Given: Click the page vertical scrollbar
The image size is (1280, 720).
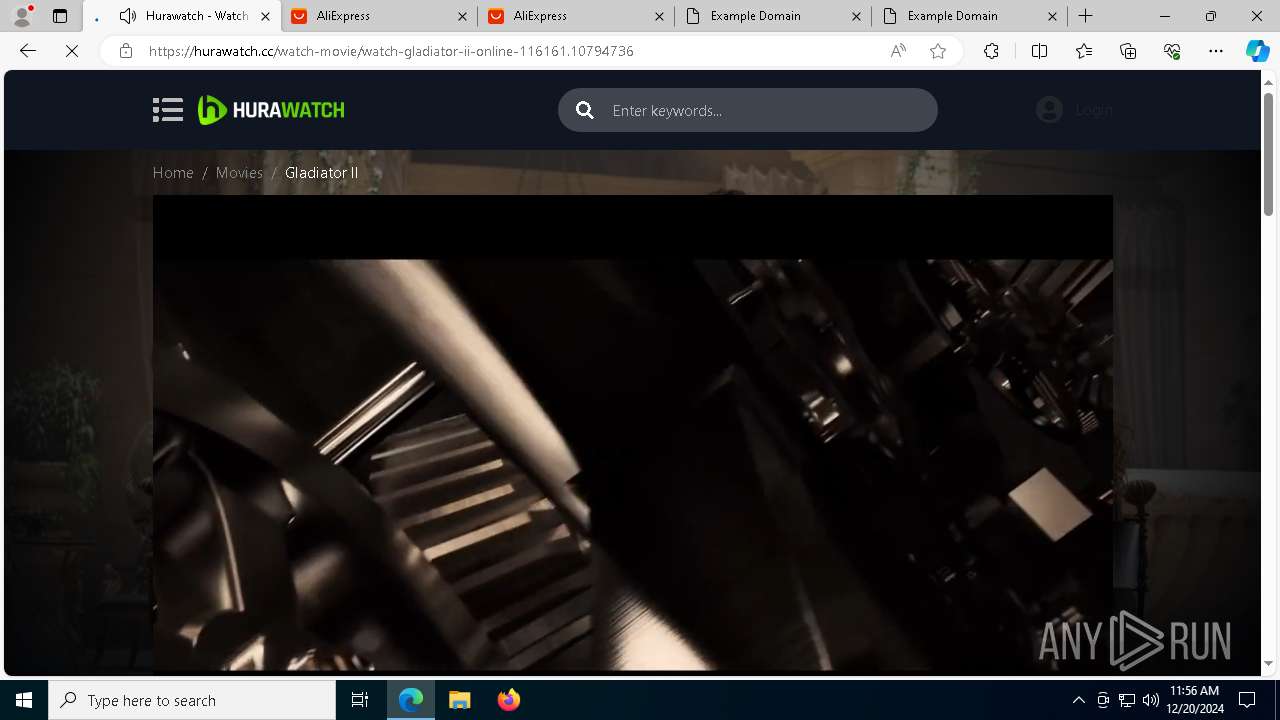Looking at the screenshot, I should pos(1268,155).
